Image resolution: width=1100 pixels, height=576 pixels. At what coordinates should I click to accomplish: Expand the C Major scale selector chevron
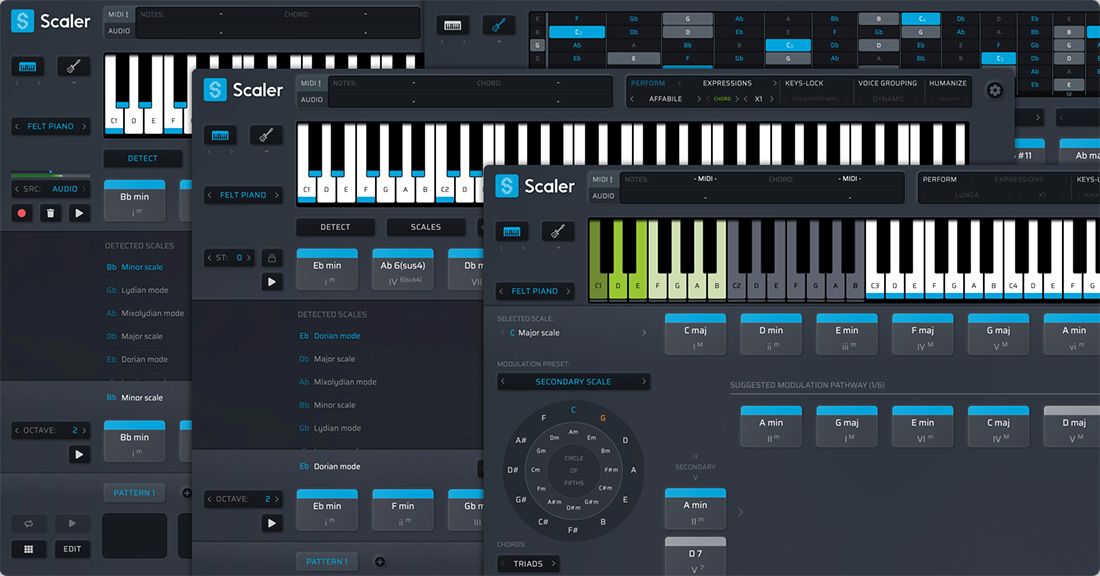point(644,333)
